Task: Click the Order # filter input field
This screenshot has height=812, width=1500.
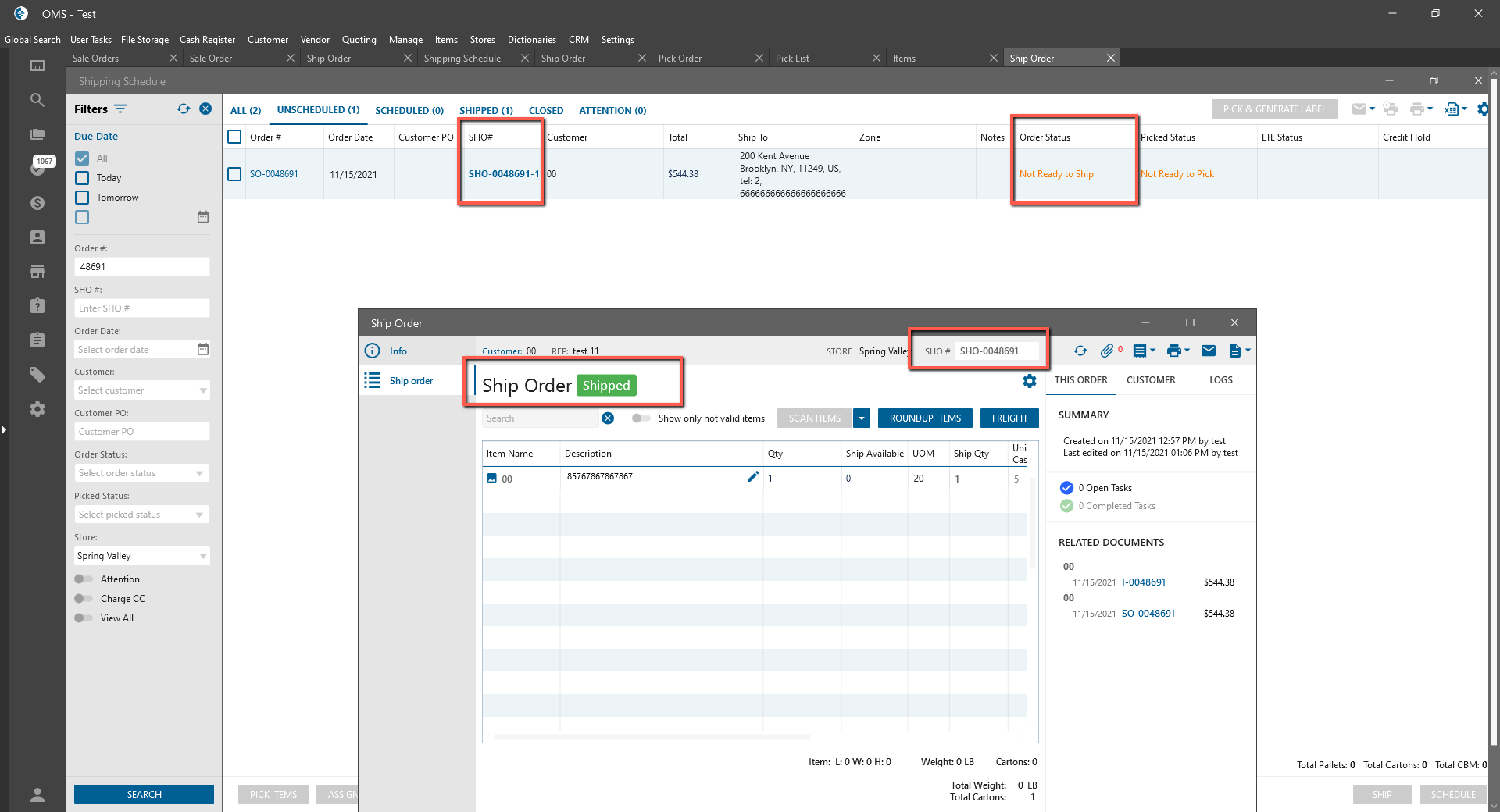Action: (x=141, y=267)
